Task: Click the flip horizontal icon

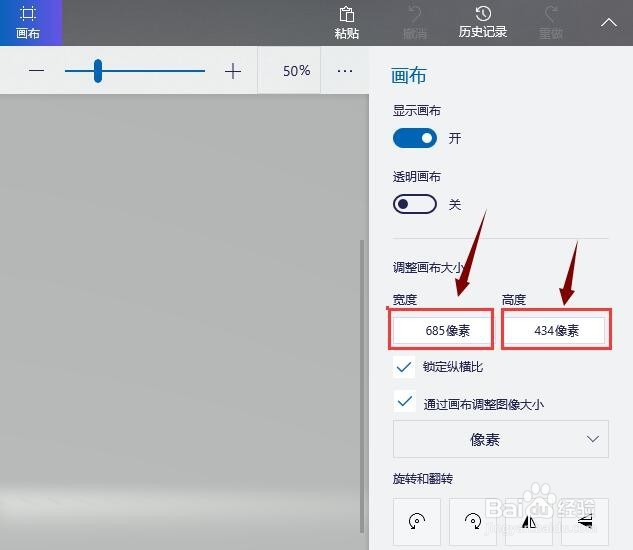Action: tap(529, 521)
